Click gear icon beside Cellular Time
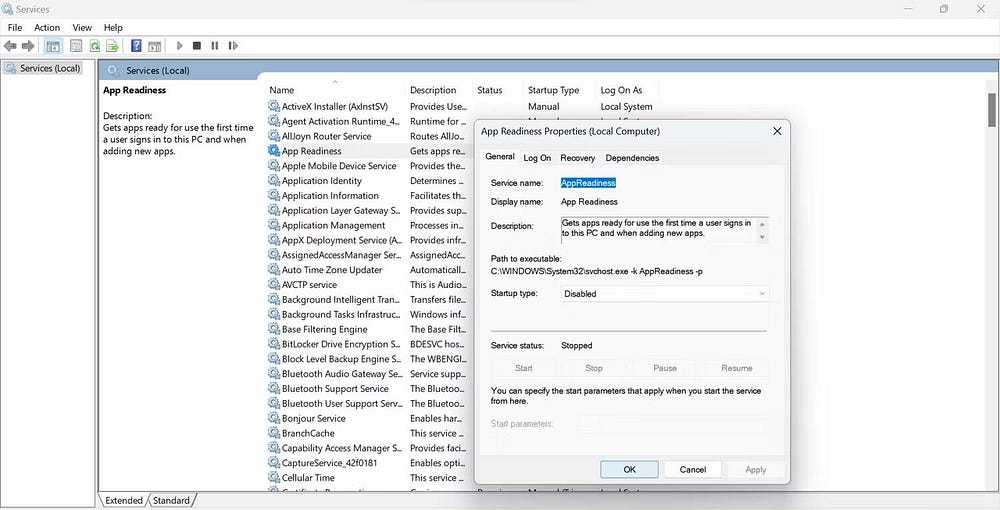Viewport: 1000px width, 510px height. pyautogui.click(x=274, y=477)
